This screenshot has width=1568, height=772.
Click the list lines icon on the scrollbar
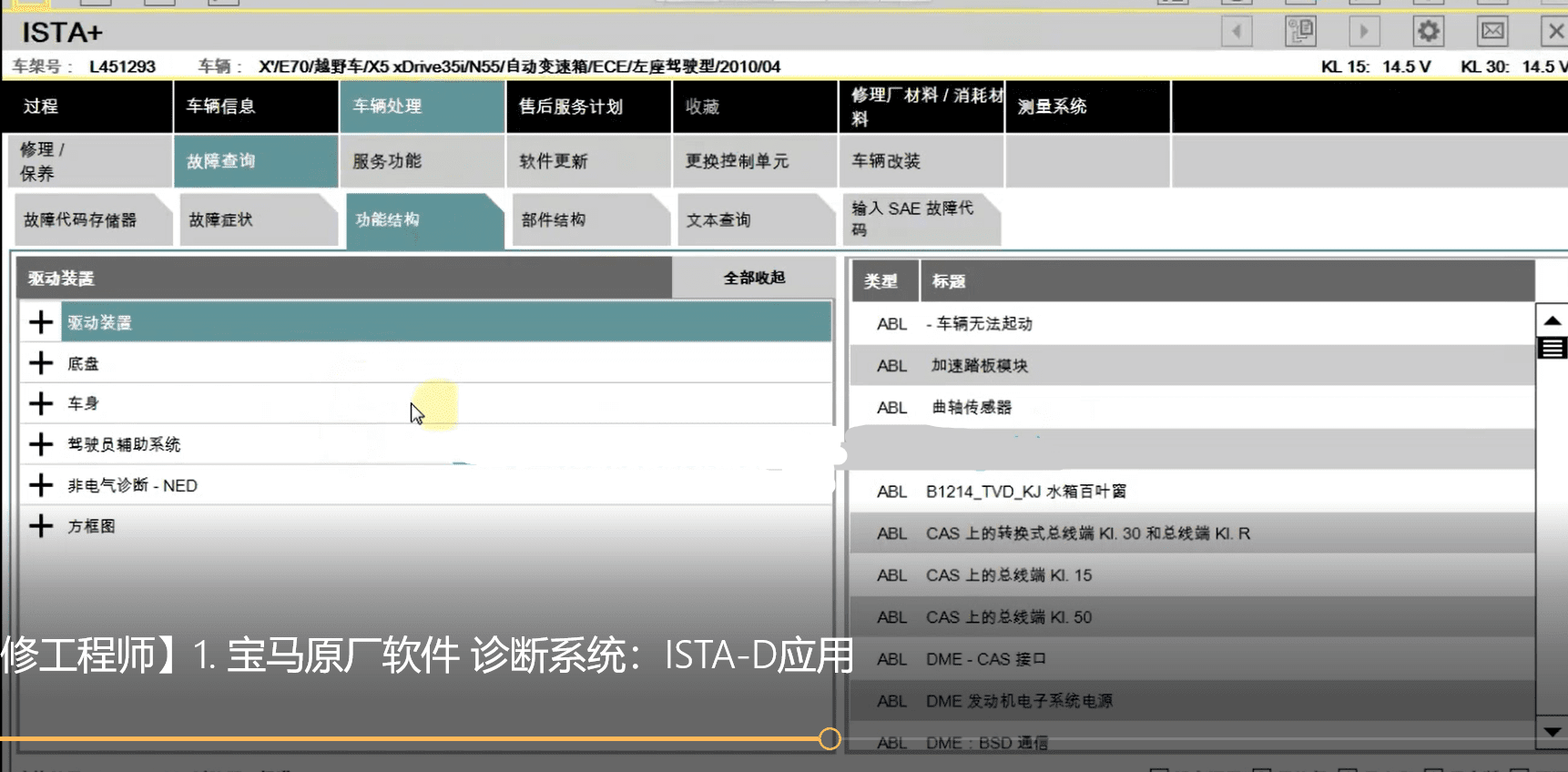[1553, 348]
